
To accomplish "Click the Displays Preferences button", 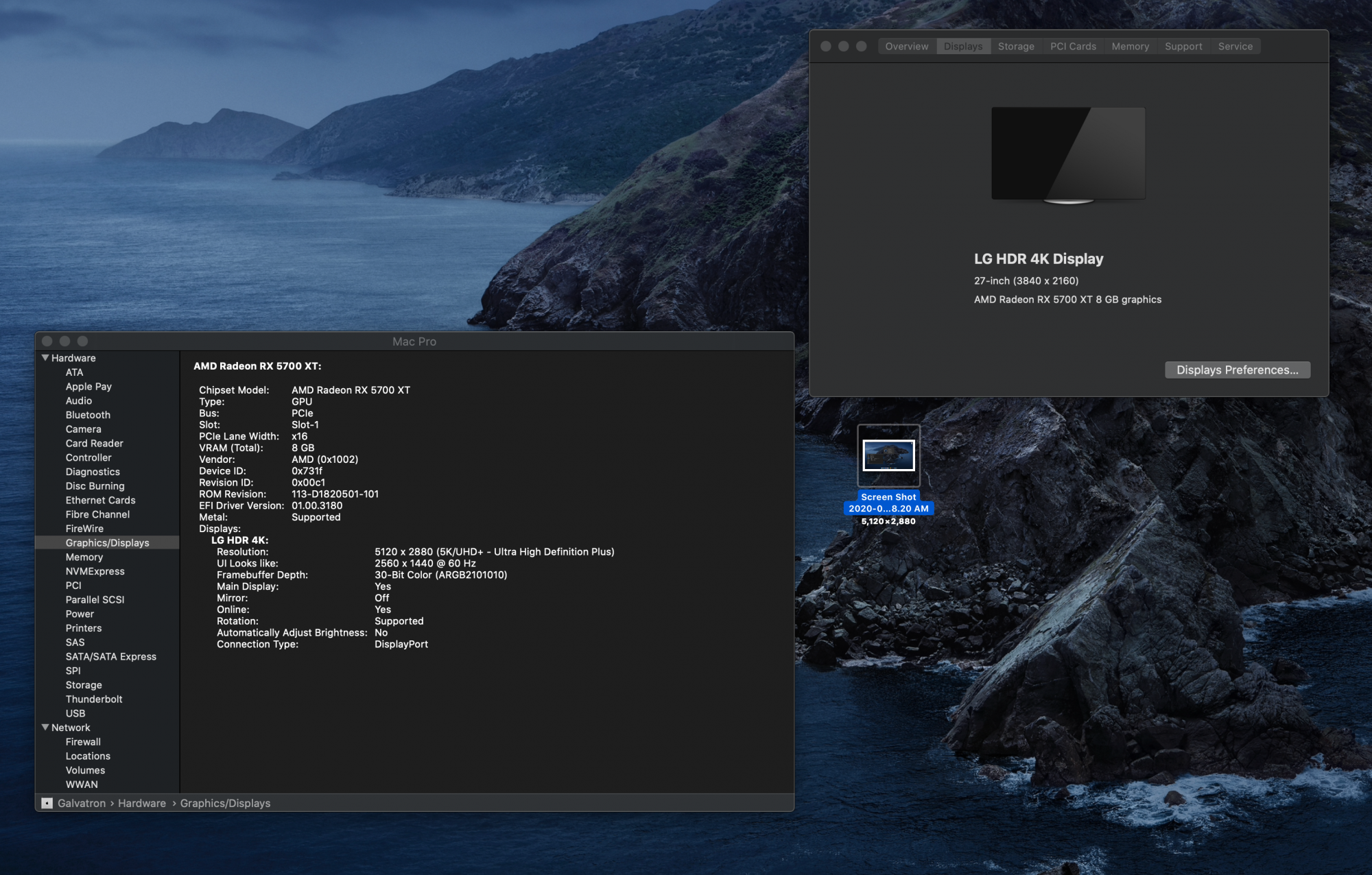I will [1237, 370].
